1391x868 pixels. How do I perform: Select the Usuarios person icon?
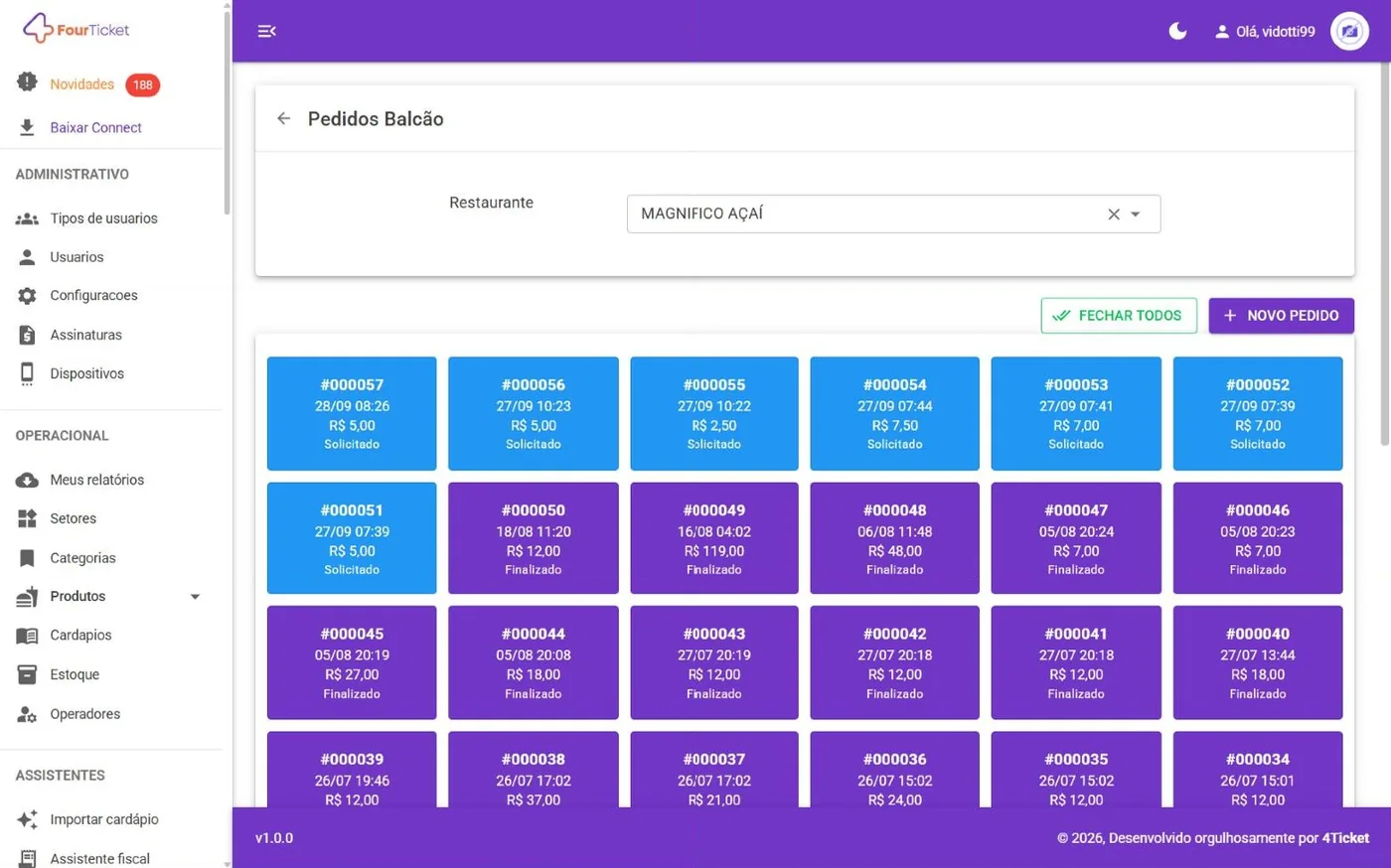coord(27,257)
